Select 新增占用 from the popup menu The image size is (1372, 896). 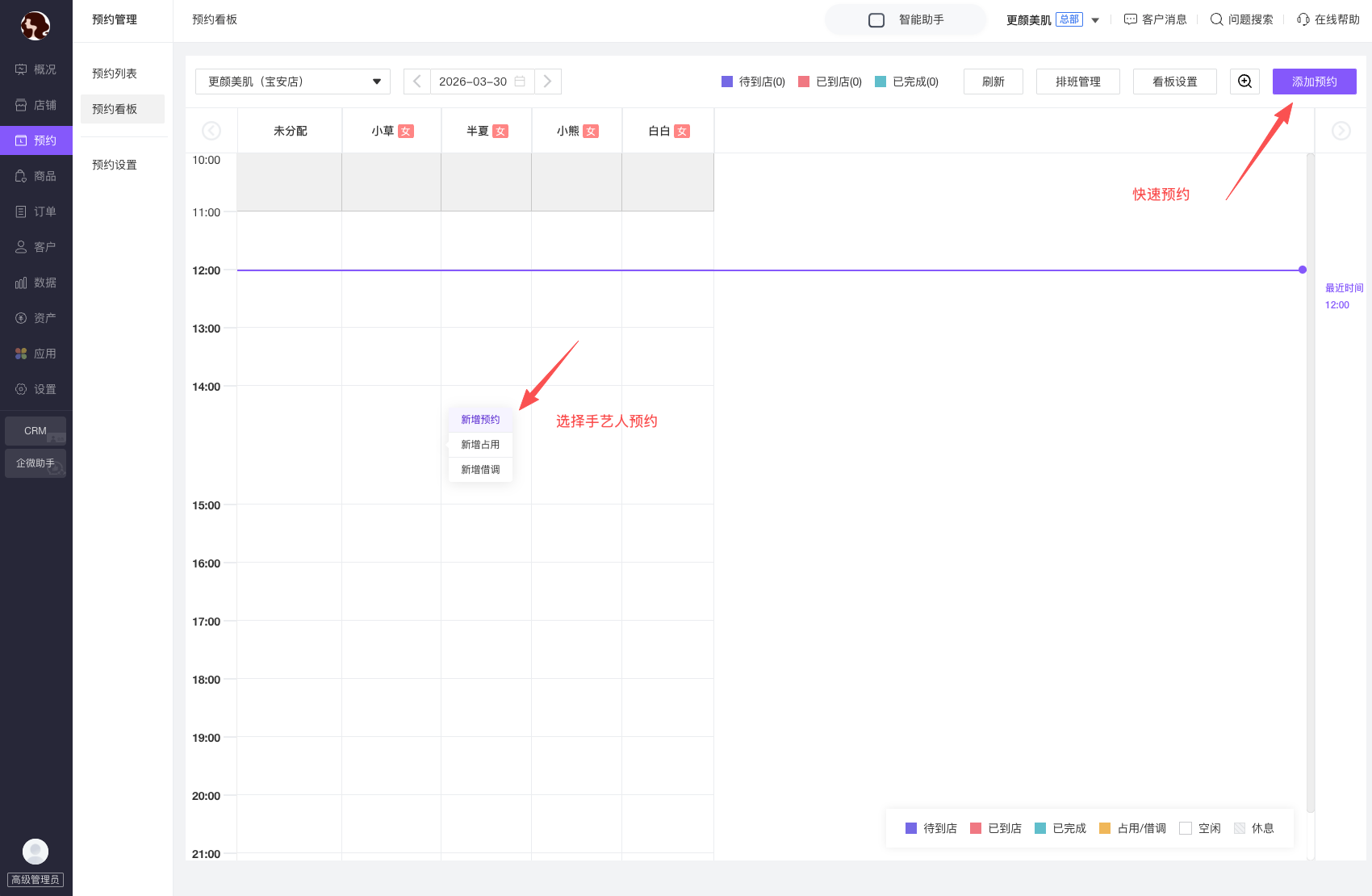[x=480, y=445]
